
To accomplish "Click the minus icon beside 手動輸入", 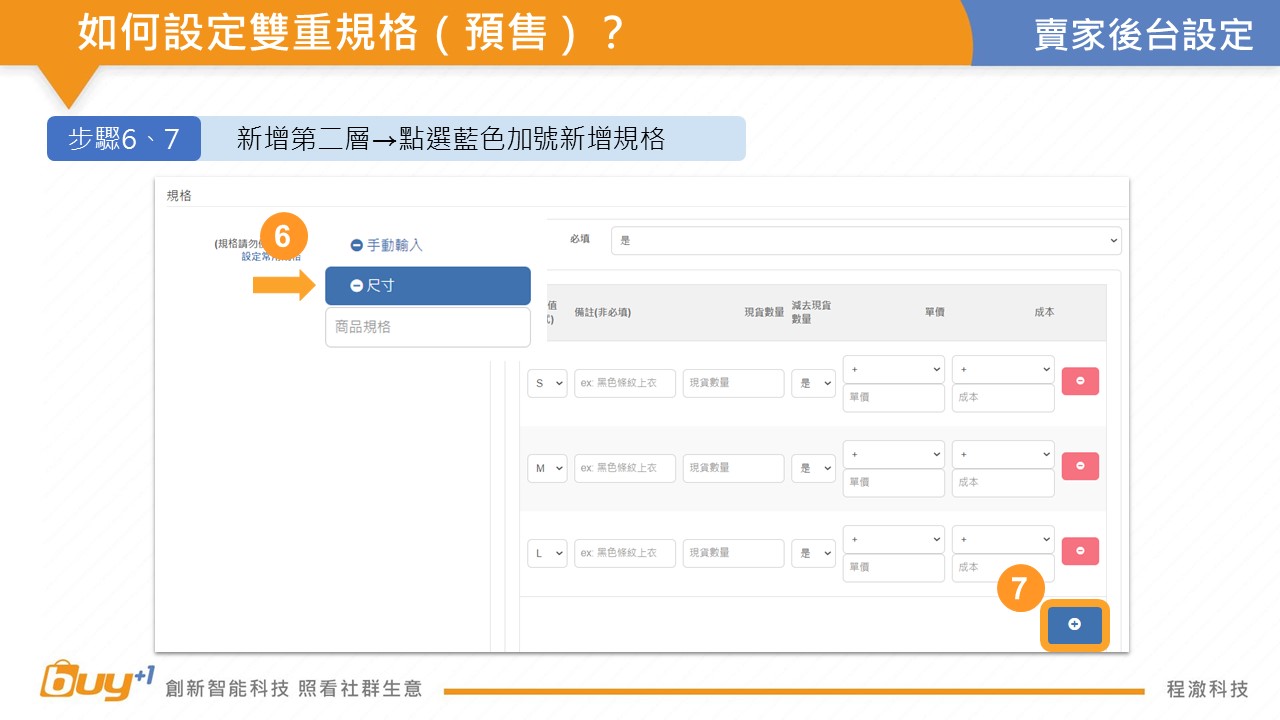I will (356, 245).
